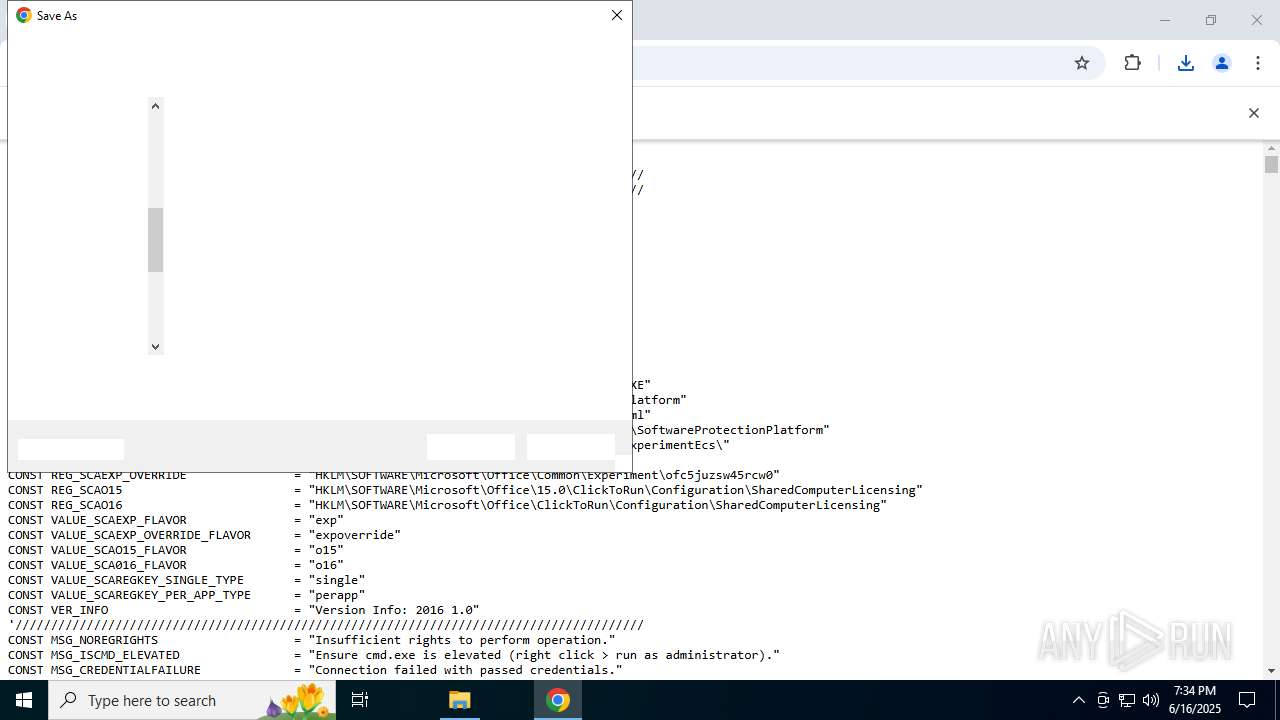Dismiss the bar below the Chrome toolbar
The height and width of the screenshot is (720, 1280).
coord(1253,113)
